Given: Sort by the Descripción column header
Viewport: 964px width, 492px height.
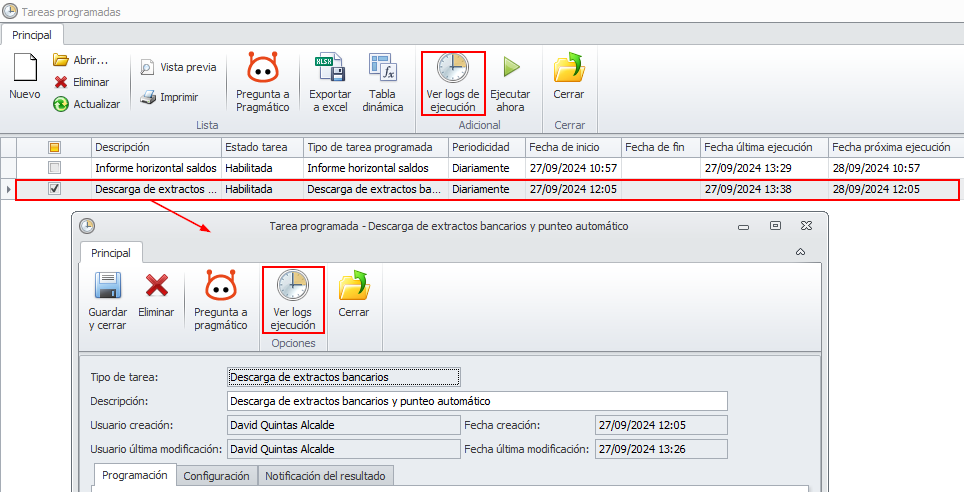Looking at the screenshot, I should pyautogui.click(x=157, y=147).
